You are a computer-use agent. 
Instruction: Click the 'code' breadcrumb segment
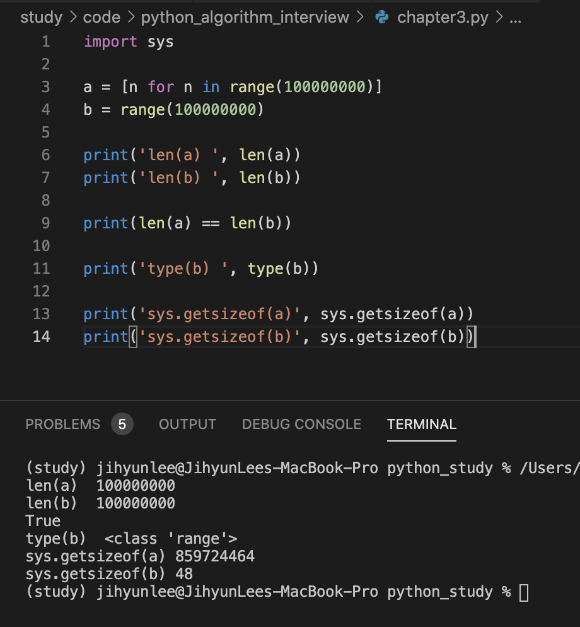[x=102, y=17]
